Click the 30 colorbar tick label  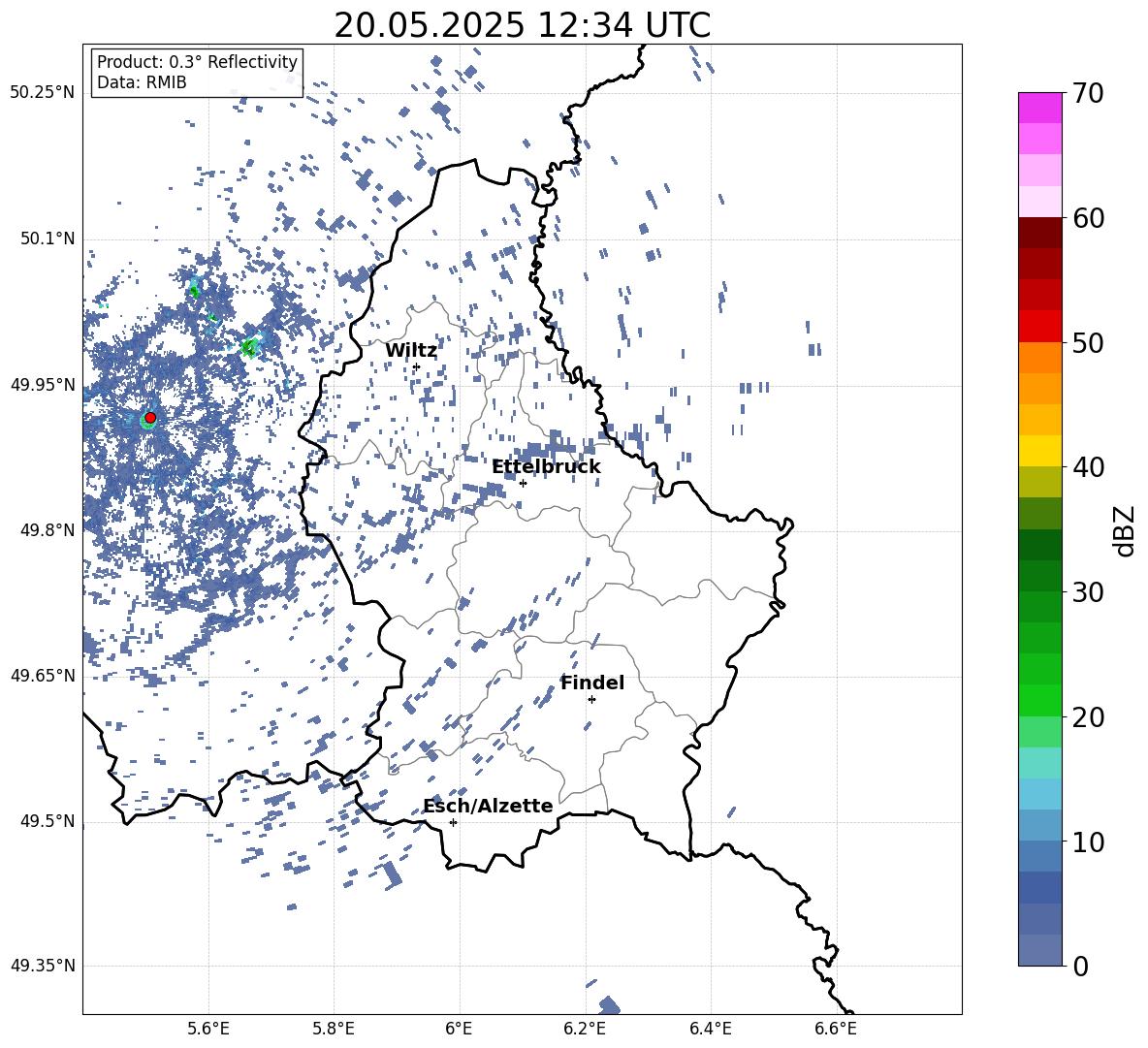[x=1088, y=592]
